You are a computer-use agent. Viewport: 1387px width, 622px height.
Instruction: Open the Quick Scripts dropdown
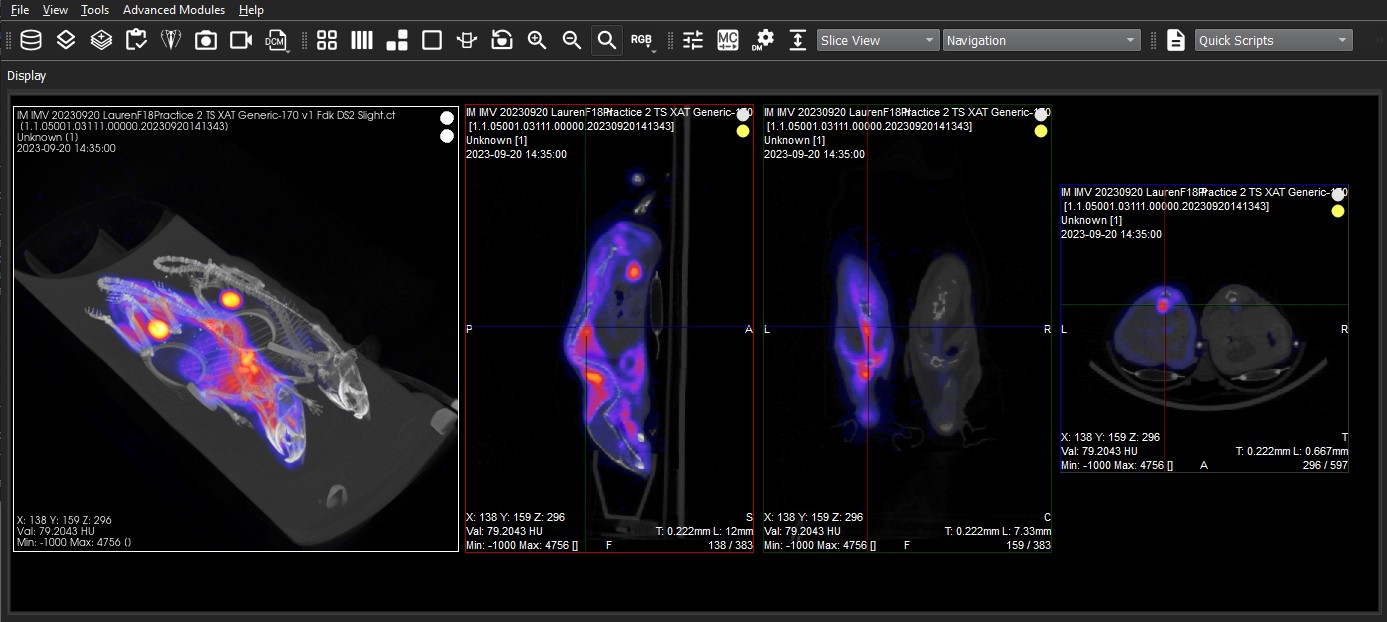coord(1273,40)
